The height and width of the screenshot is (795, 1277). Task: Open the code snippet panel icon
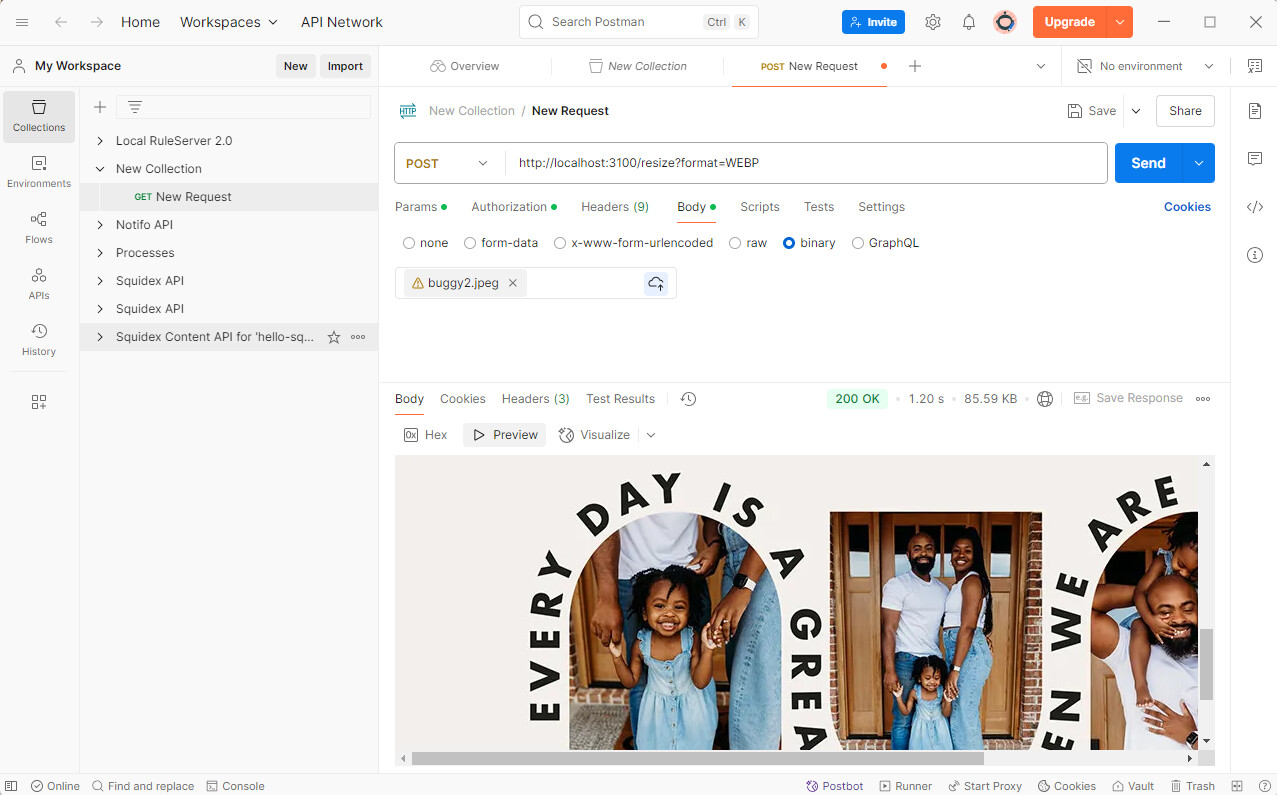[1255, 207]
